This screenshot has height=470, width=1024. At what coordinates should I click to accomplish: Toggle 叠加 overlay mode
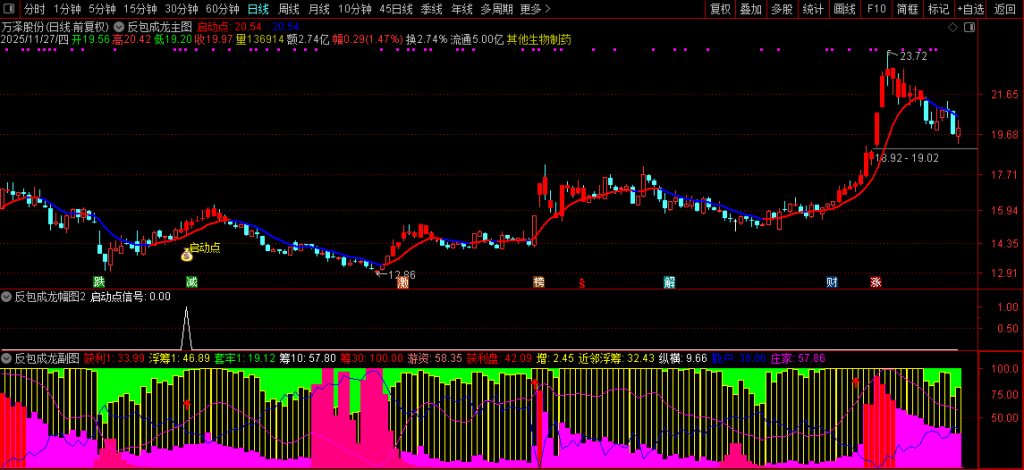751,9
